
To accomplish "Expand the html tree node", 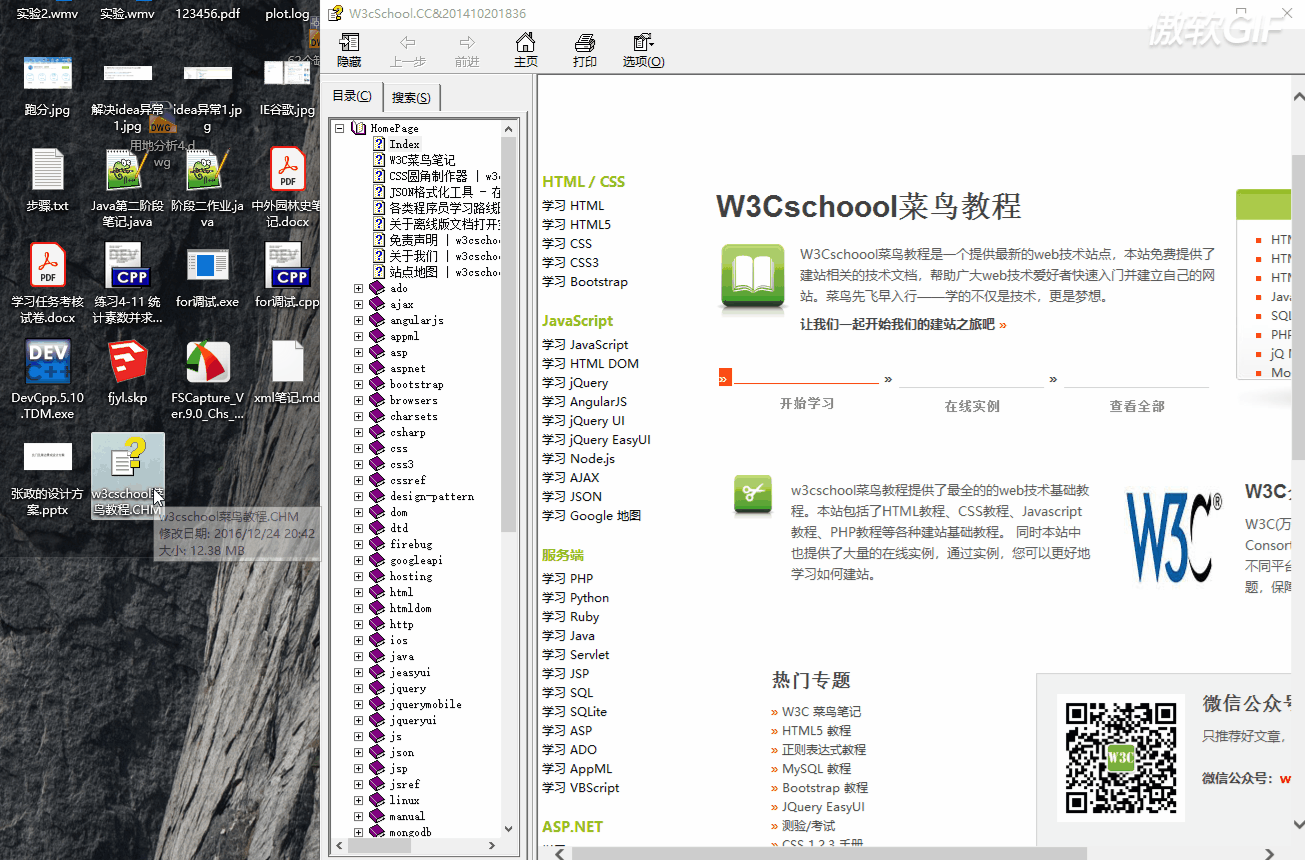I will pyautogui.click(x=358, y=592).
